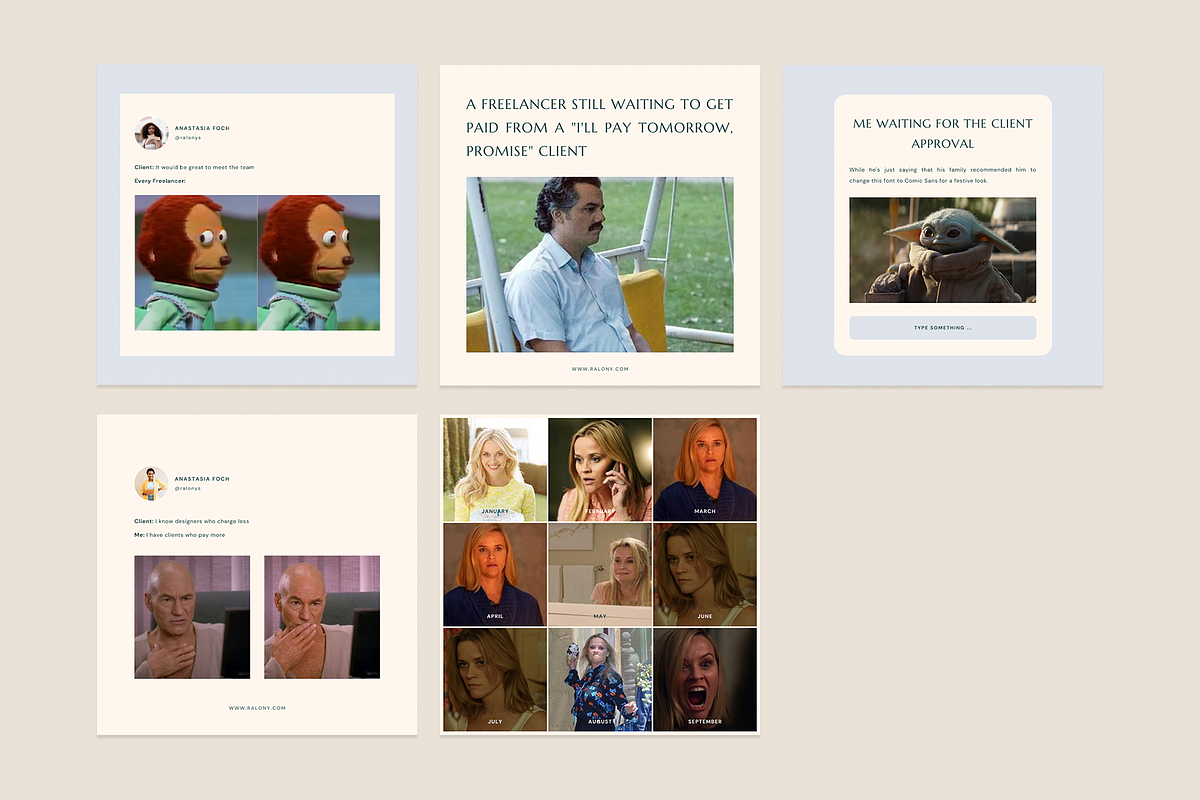Image resolution: width=1200 pixels, height=800 pixels.
Task: Click the '@ralonys' handle in the 'charge less' card
Action: click(187, 488)
